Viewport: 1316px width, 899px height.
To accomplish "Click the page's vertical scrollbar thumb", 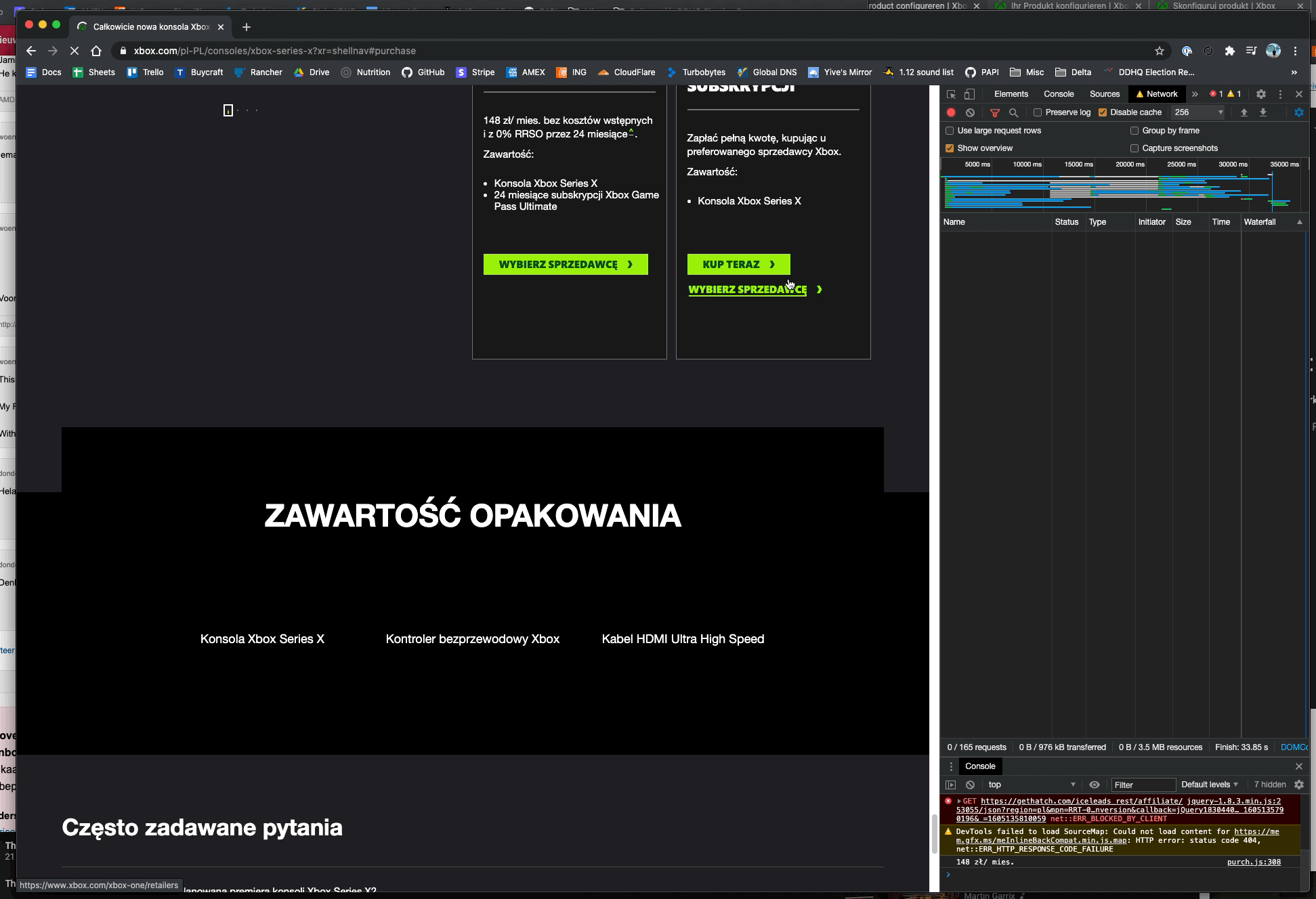I will pyautogui.click(x=933, y=834).
